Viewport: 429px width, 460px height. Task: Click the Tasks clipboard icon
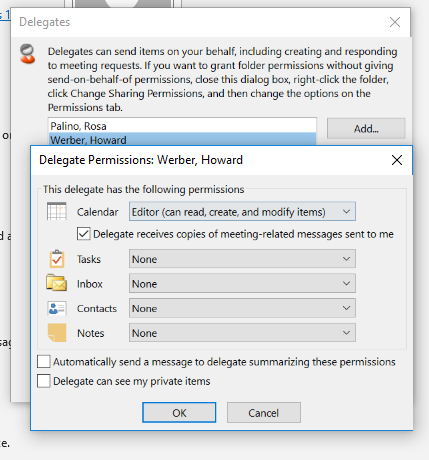click(57, 259)
